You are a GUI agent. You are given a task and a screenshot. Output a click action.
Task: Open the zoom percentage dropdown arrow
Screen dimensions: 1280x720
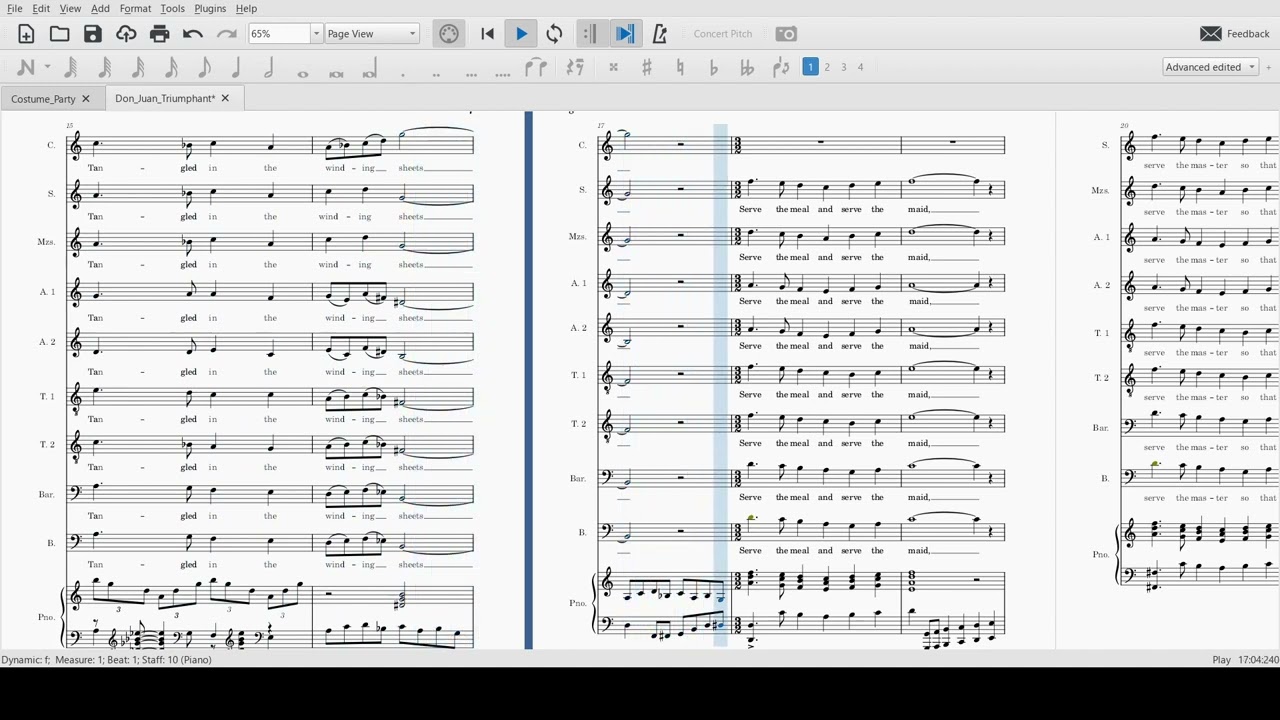click(316, 34)
